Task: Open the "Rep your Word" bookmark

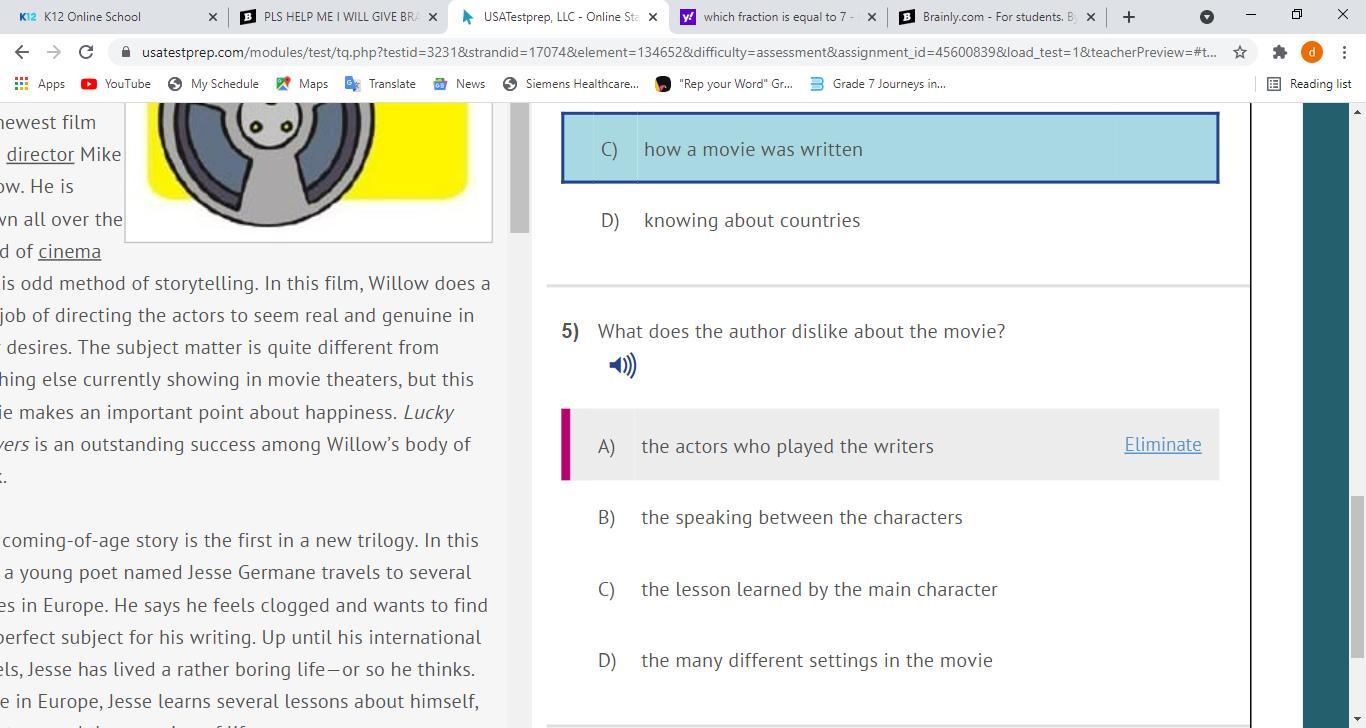Action: point(723,84)
